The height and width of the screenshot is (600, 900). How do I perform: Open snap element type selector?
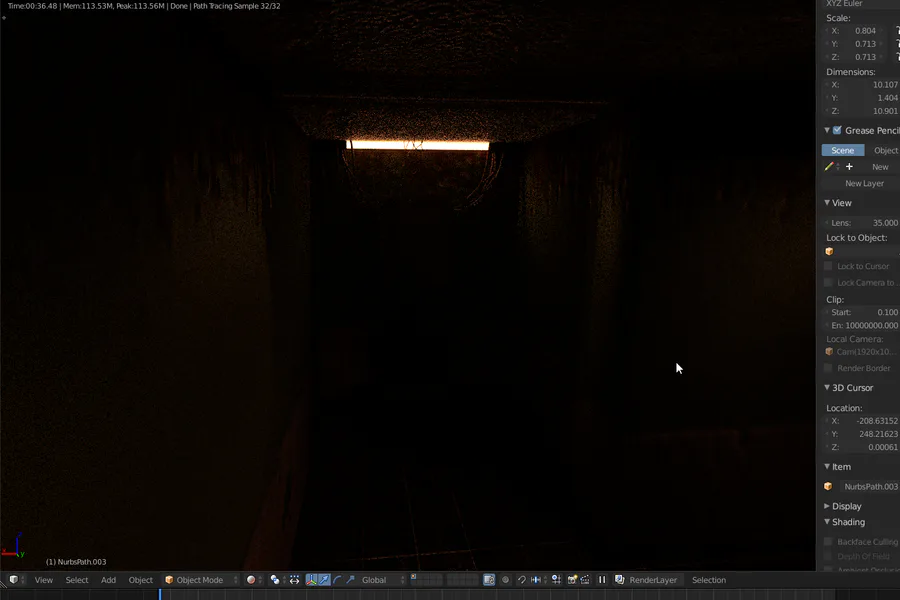tap(538, 580)
